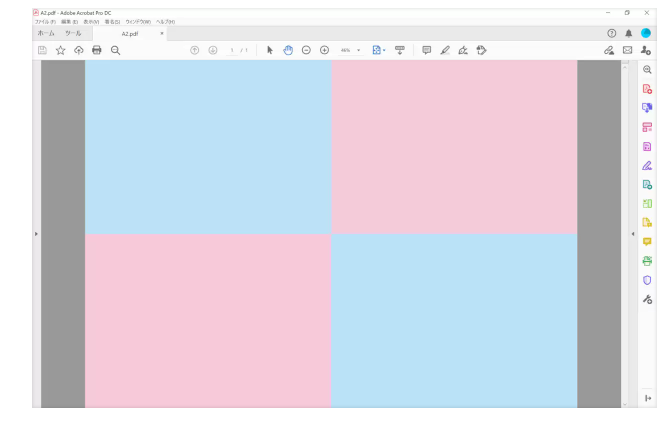Expand the left navigation pane
667x422 pixels.
click(36, 234)
